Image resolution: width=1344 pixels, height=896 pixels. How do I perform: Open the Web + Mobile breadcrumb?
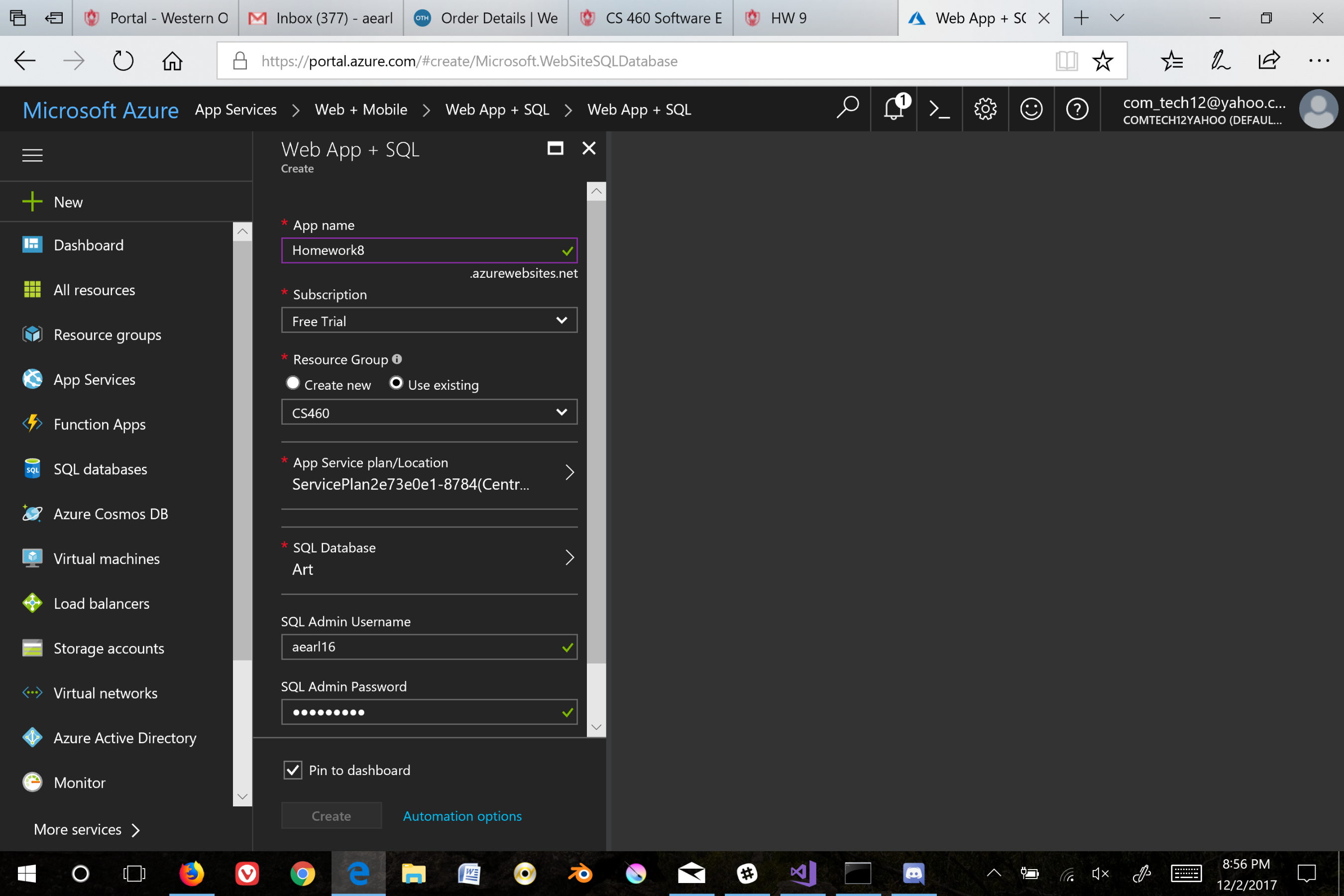360,109
